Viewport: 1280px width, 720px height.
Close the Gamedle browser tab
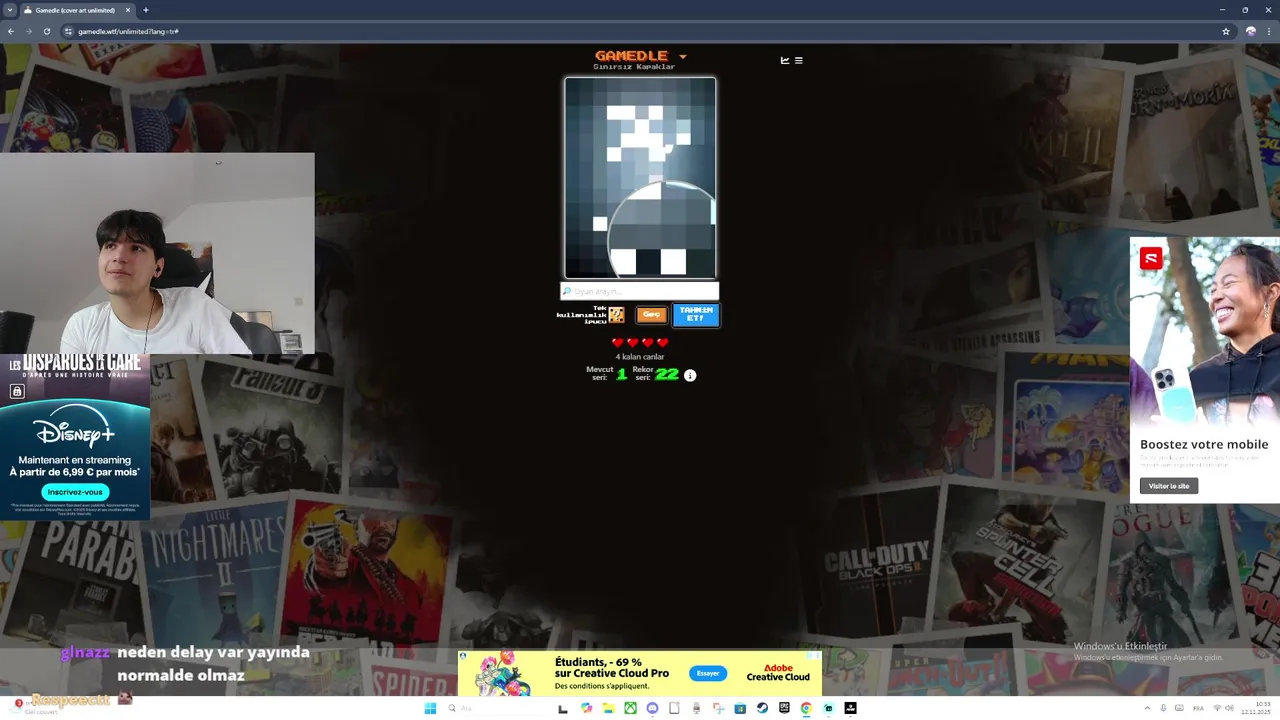128,10
